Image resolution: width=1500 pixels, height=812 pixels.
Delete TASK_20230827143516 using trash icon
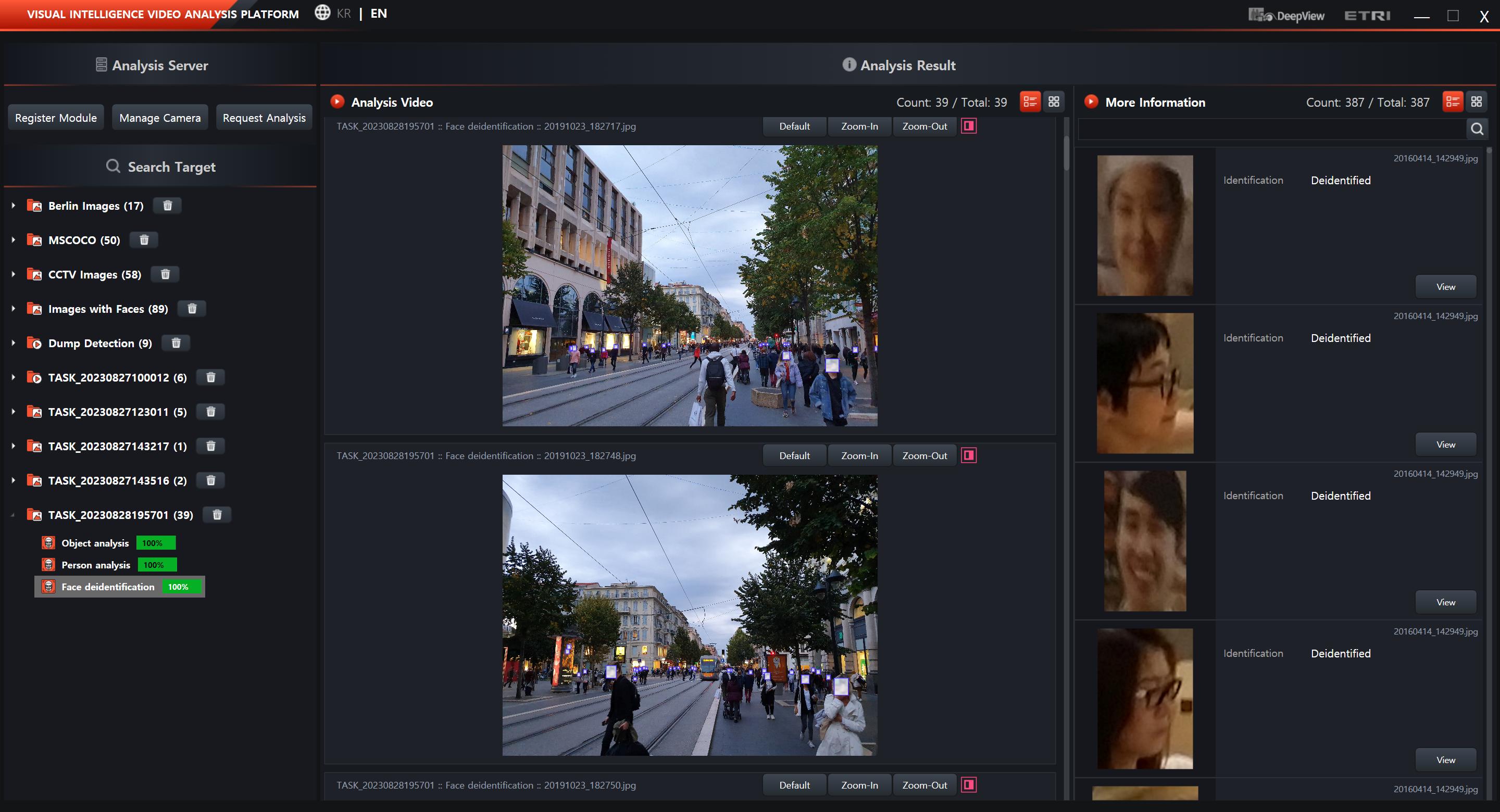[211, 480]
